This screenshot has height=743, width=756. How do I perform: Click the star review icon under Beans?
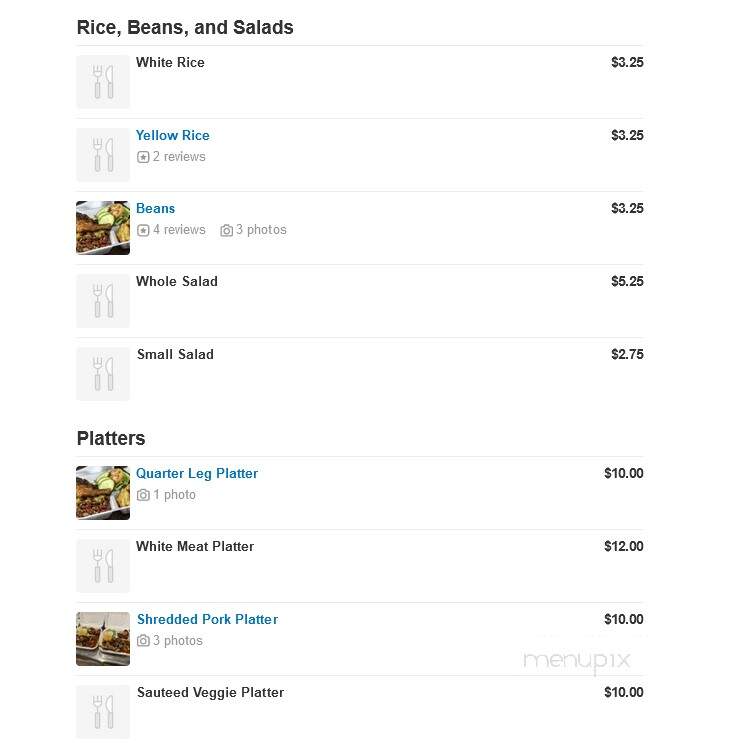click(143, 230)
